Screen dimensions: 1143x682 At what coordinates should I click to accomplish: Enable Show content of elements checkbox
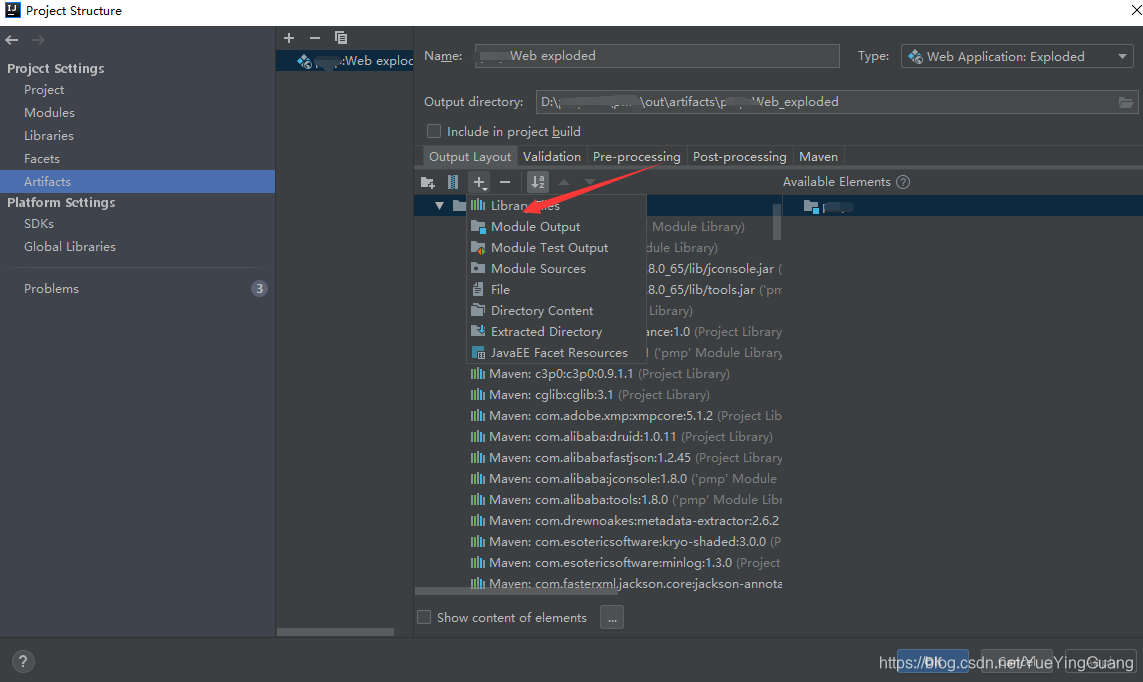424,617
